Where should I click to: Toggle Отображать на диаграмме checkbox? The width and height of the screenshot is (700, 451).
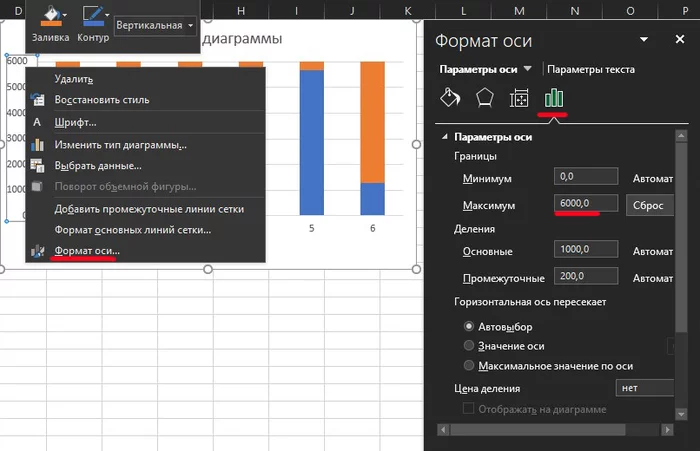click(x=468, y=408)
